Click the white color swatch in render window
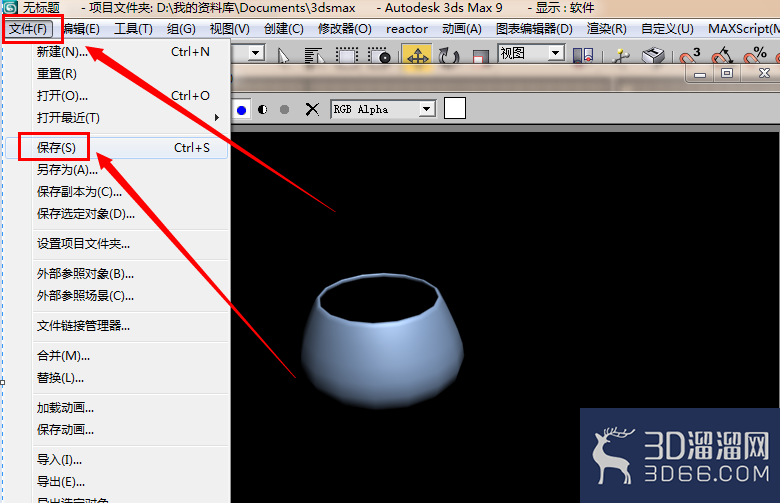This screenshot has height=503, width=780. pyautogui.click(x=455, y=108)
